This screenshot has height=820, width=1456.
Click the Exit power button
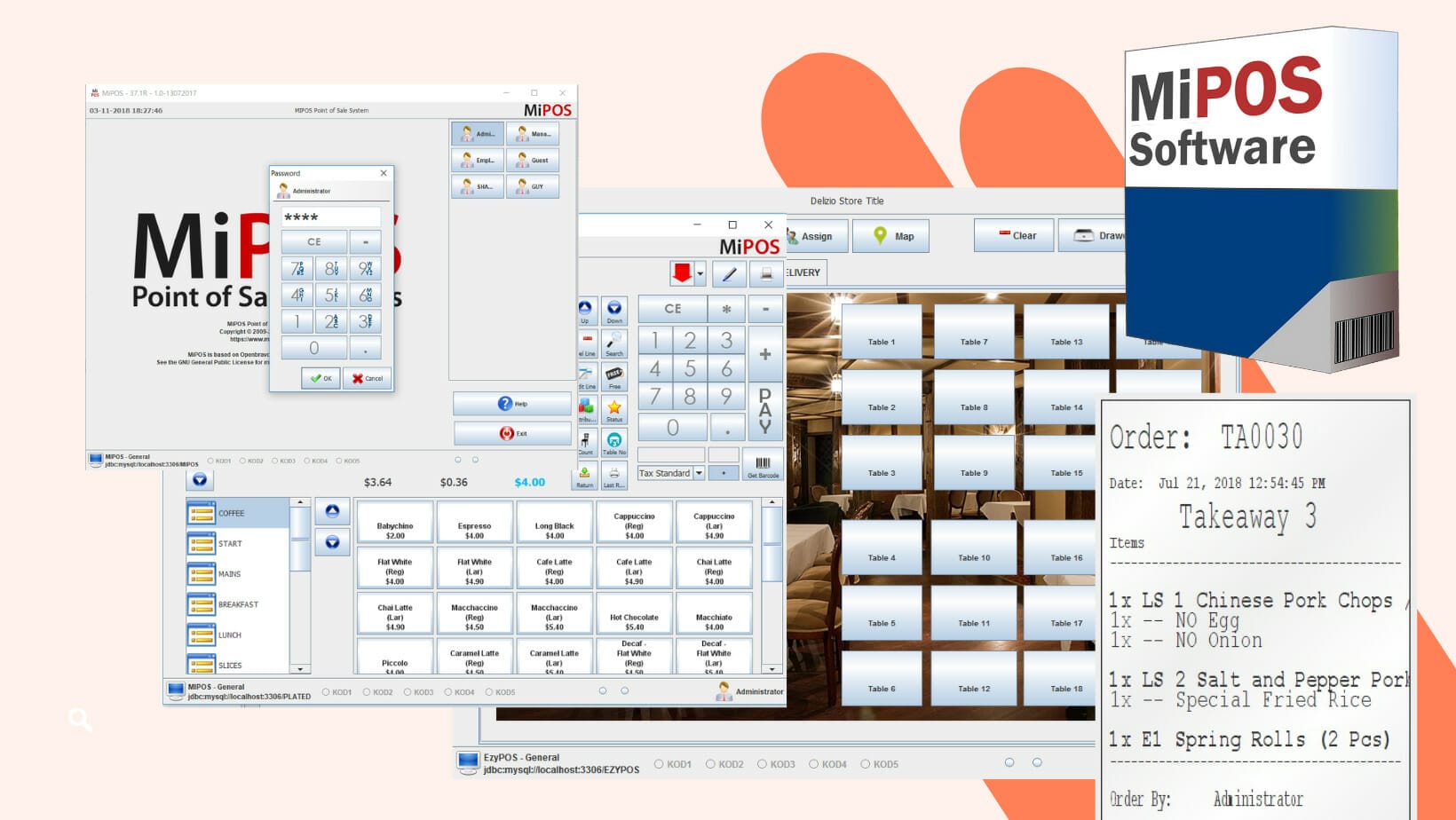(x=512, y=433)
